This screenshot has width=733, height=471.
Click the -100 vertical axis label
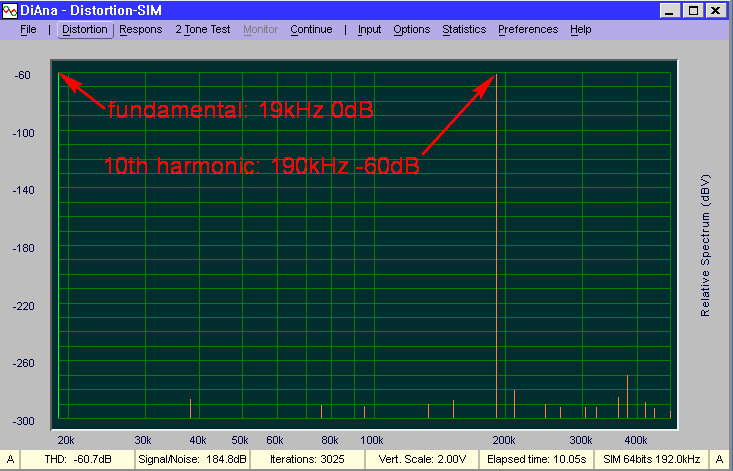23,133
